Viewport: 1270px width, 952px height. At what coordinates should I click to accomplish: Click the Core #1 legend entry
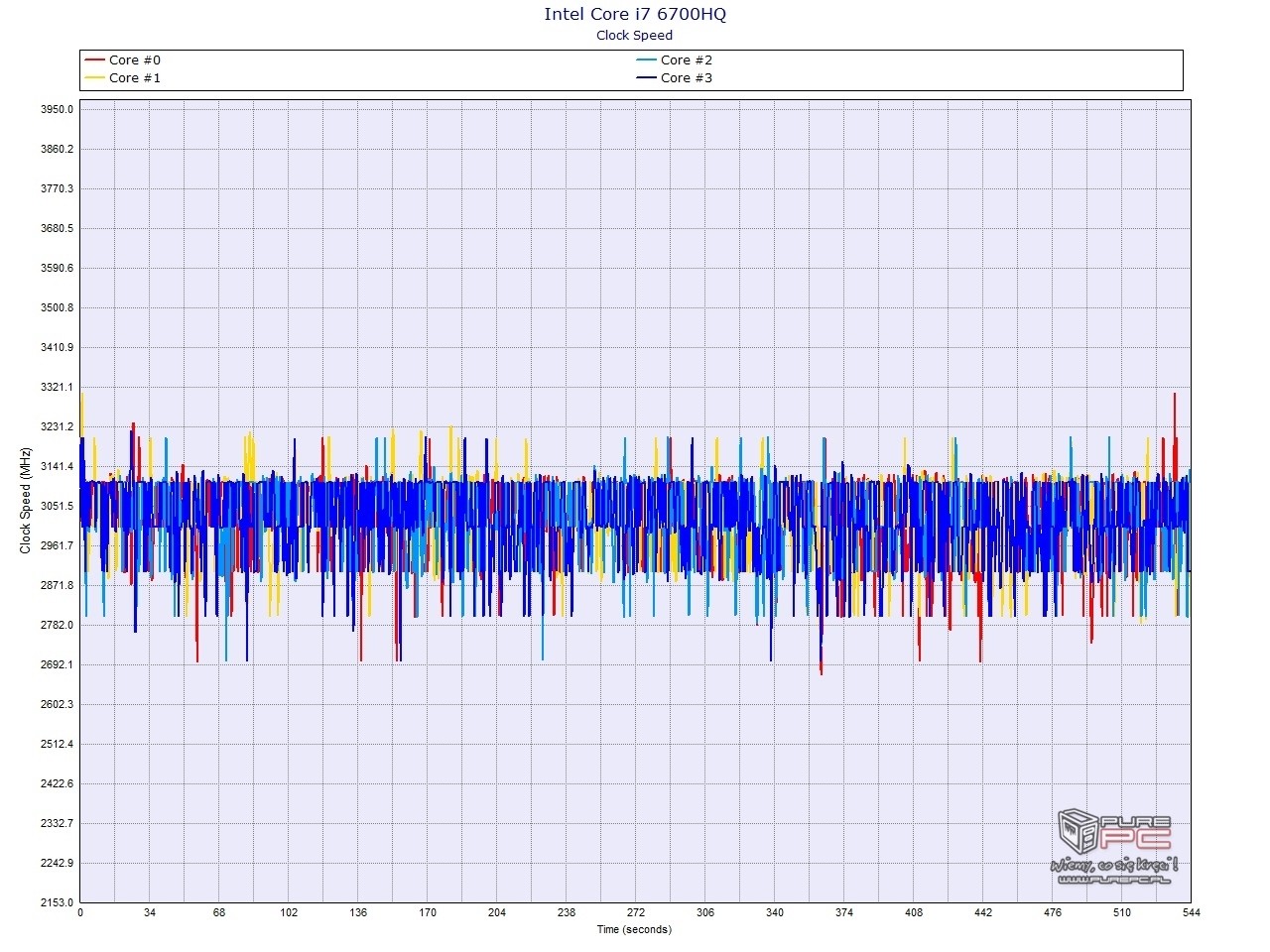click(x=124, y=78)
